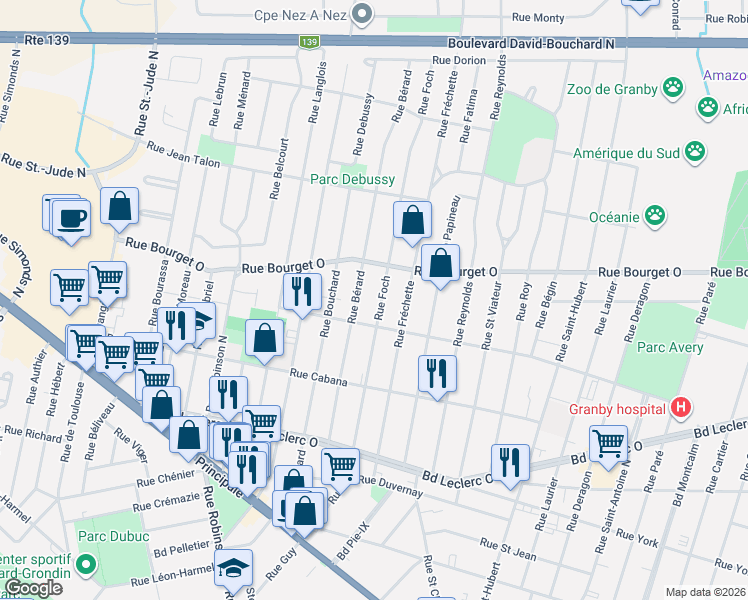Open the shopping bag marker above Bd Pie-IX
This screenshot has width=748, height=600.
pos(304,513)
